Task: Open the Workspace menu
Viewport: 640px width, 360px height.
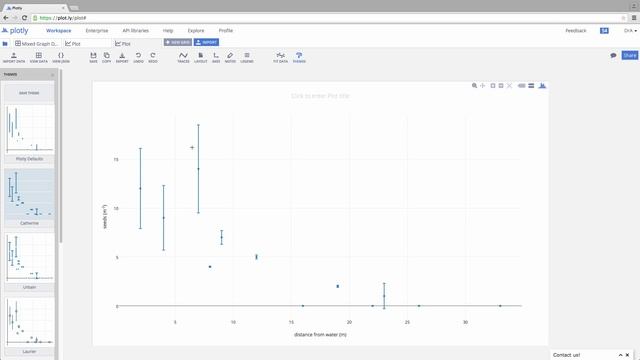Action: coord(58,31)
